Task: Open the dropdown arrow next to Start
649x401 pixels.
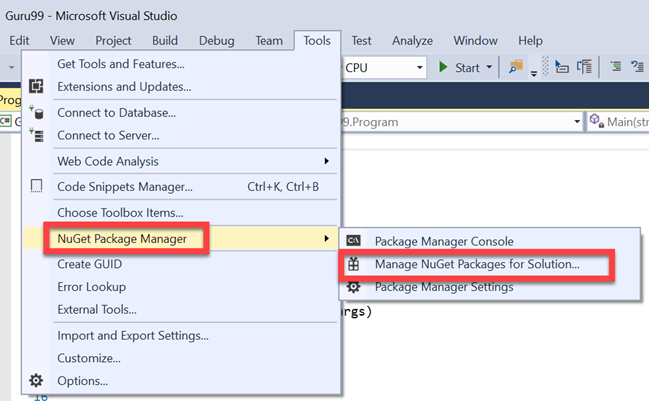Action: [489, 68]
